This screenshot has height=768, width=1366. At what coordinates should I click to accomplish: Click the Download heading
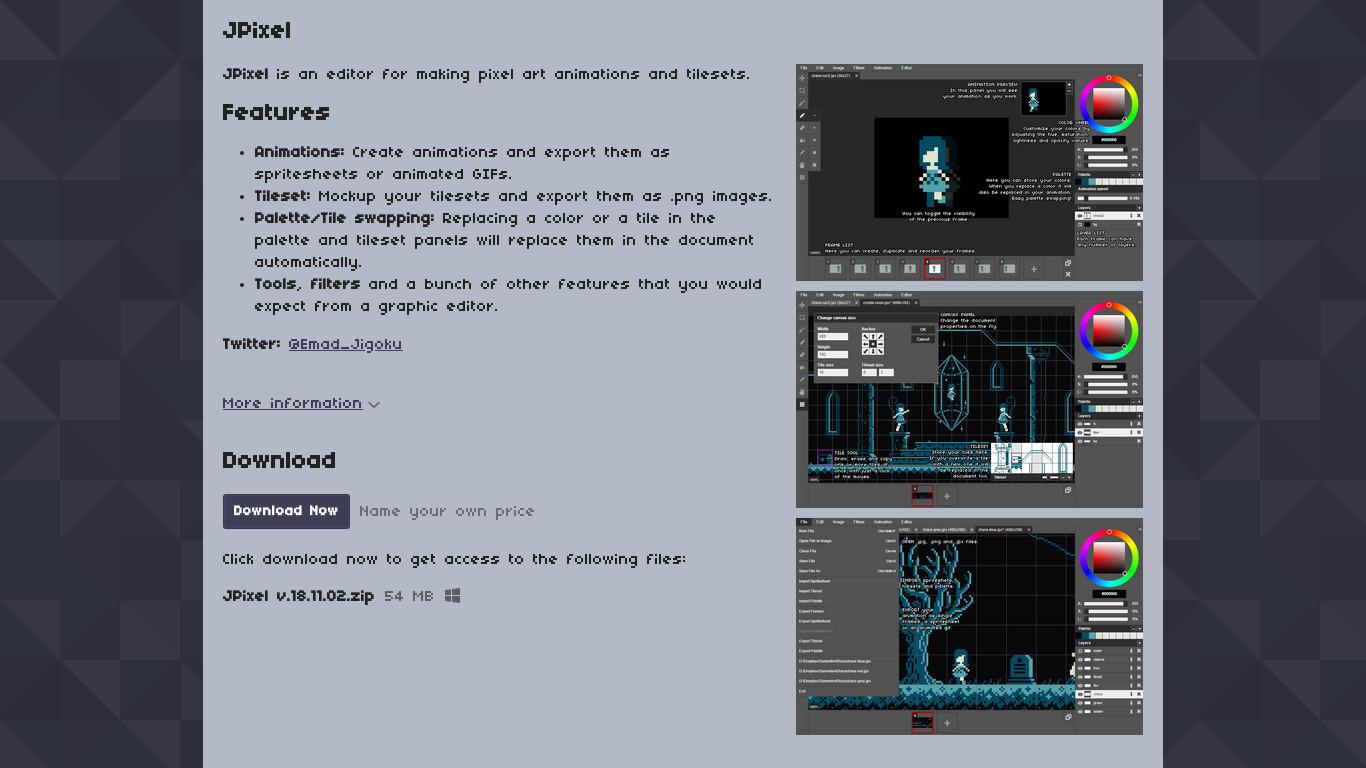(279, 461)
